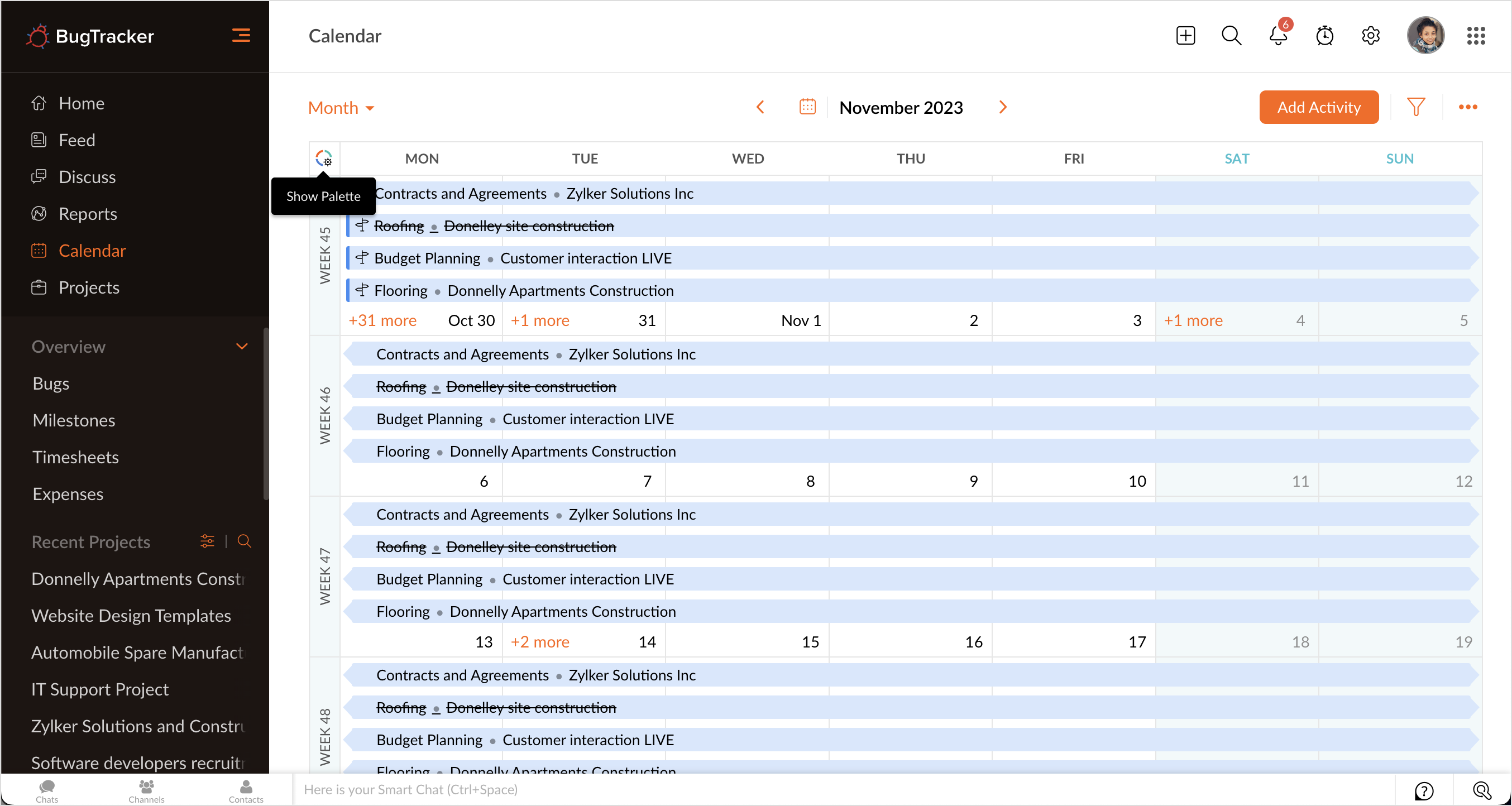Open the date picker calendar icon
Image resolution: width=1512 pixels, height=806 pixels.
click(807, 107)
